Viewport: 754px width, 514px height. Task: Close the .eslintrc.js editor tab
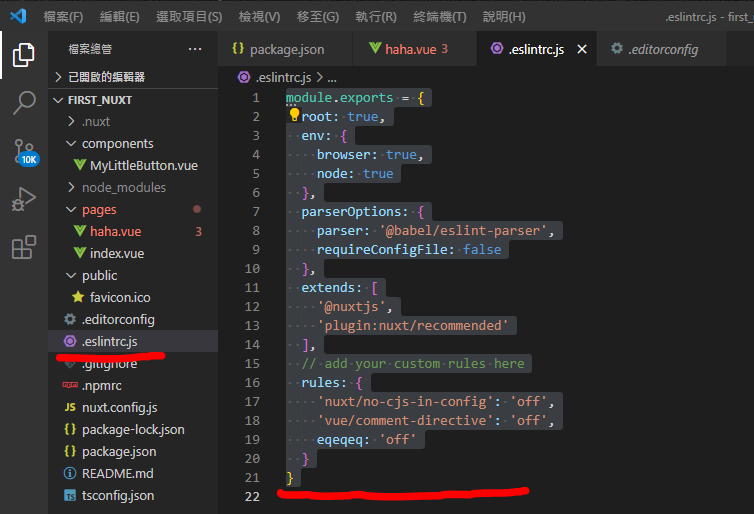pos(581,49)
